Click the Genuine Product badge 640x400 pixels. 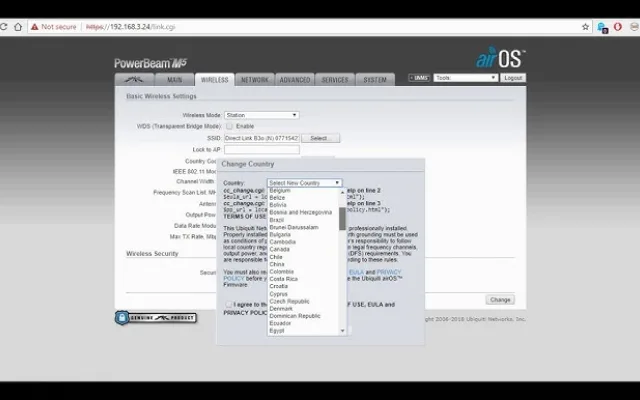[x=156, y=318]
